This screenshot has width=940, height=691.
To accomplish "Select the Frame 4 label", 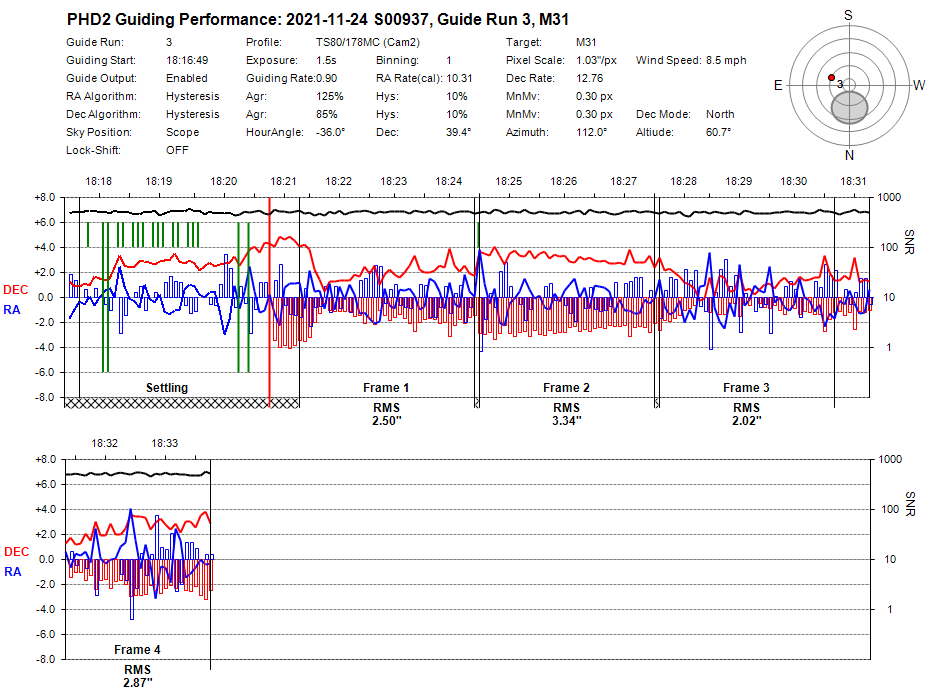I will click(x=137, y=650).
